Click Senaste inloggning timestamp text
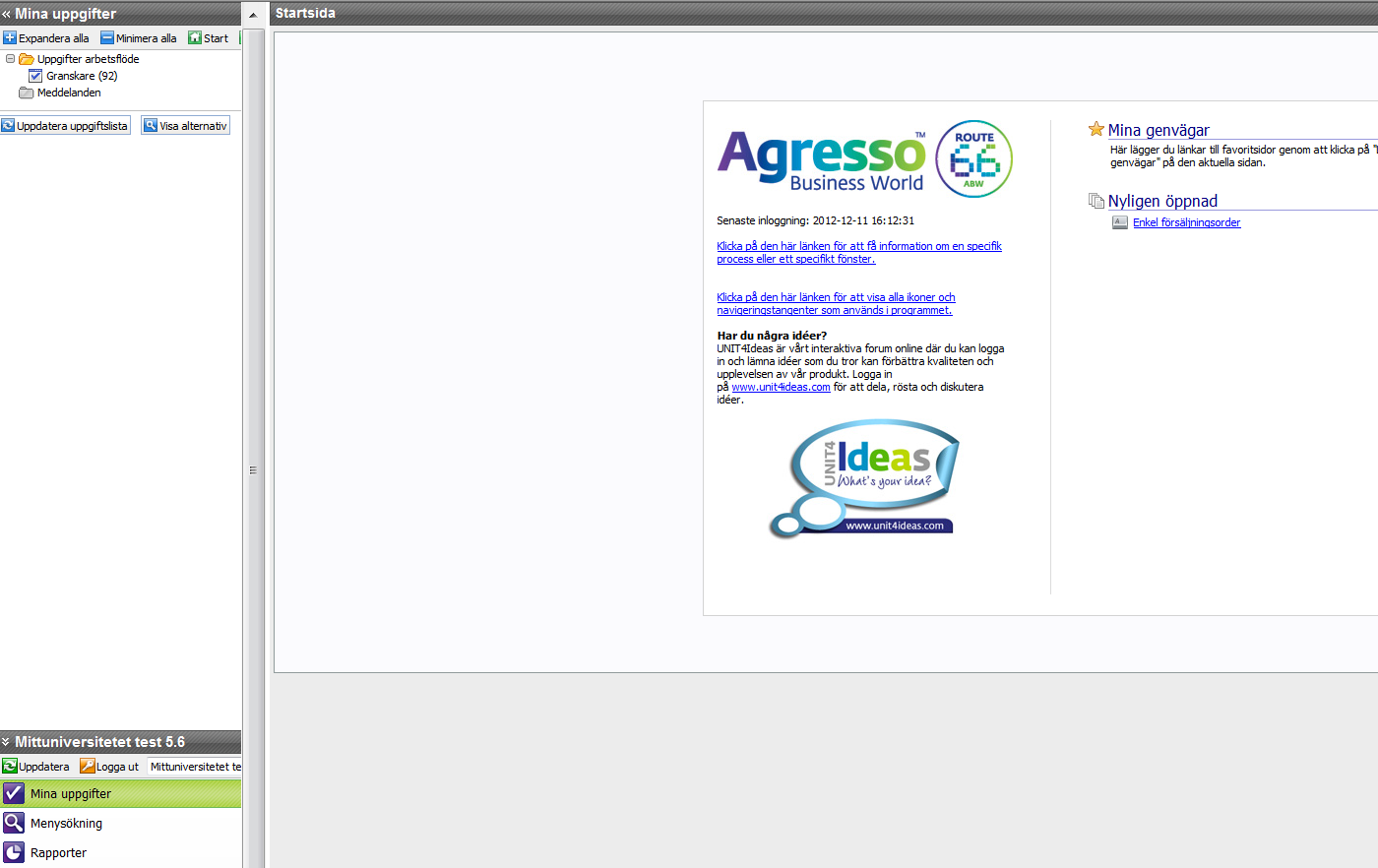 (x=815, y=220)
